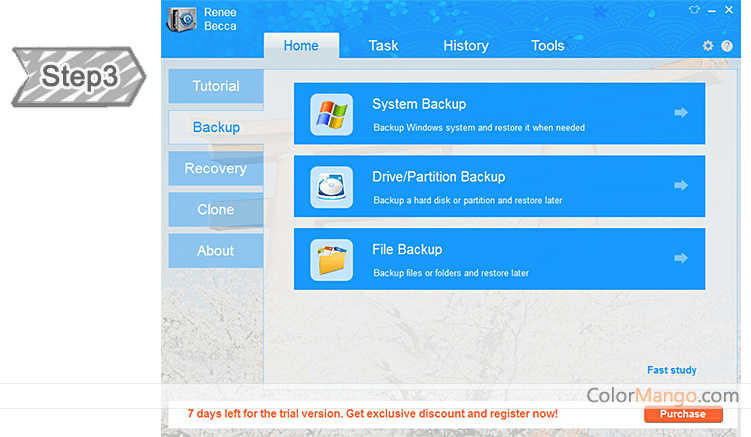Click the folder File Backup icon
The image size is (751, 437).
coord(331,259)
